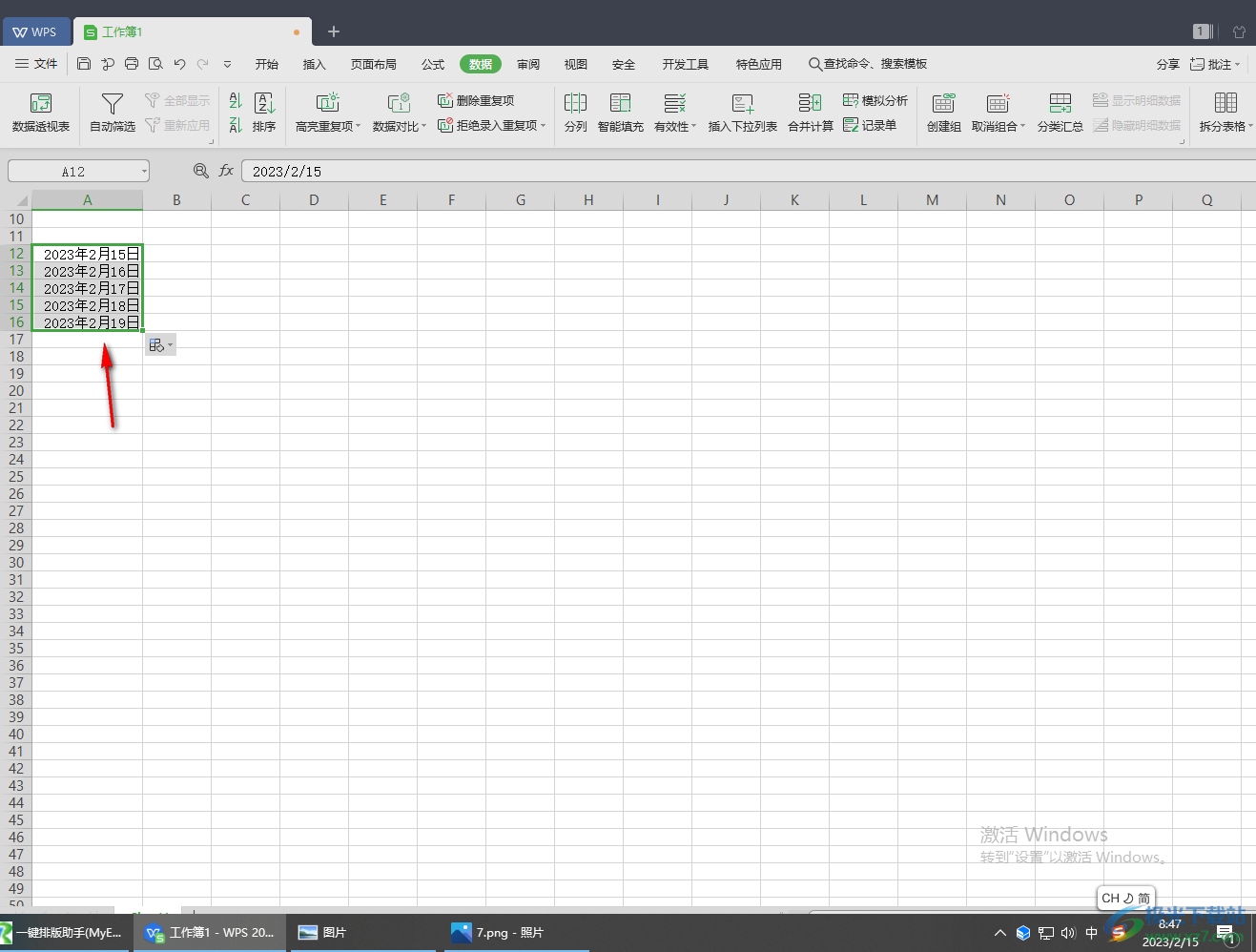This screenshot has height=952, width=1256.
Task: Click the auto fill options icon
Action: click(160, 345)
